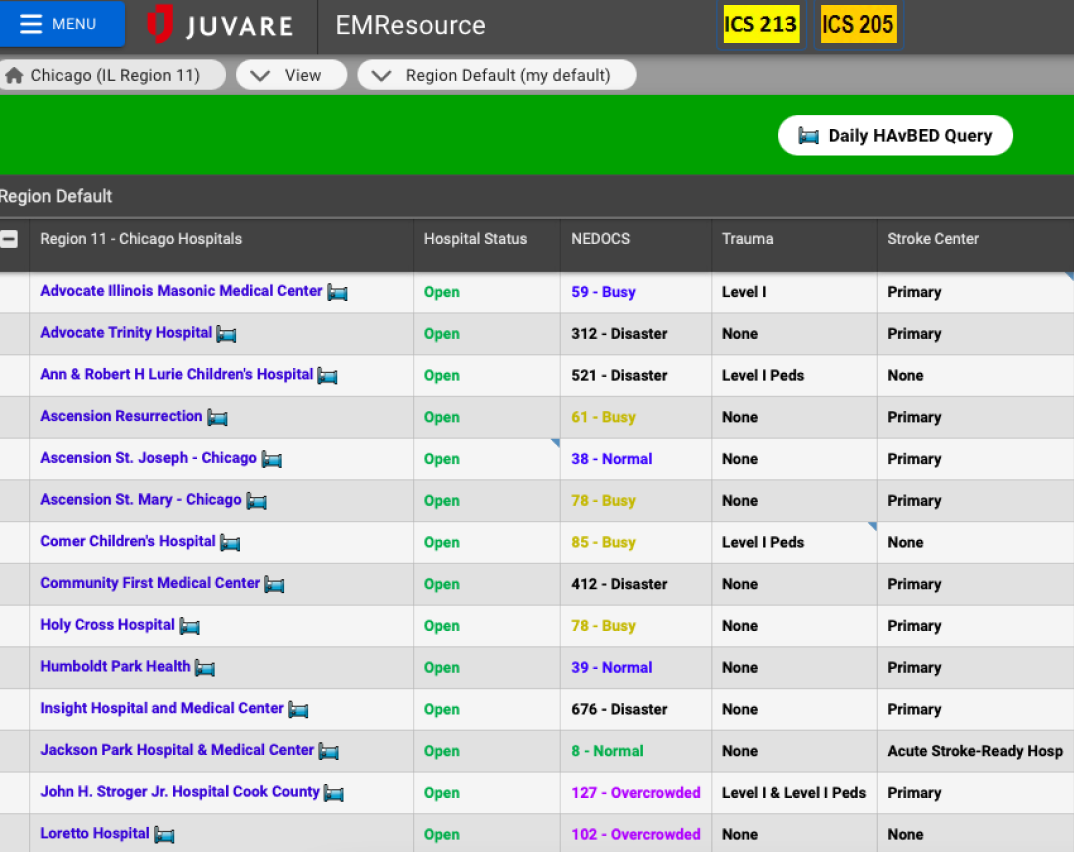The image size is (1074, 852).
Task: Click the Stroke Center column header
Action: tap(933, 239)
